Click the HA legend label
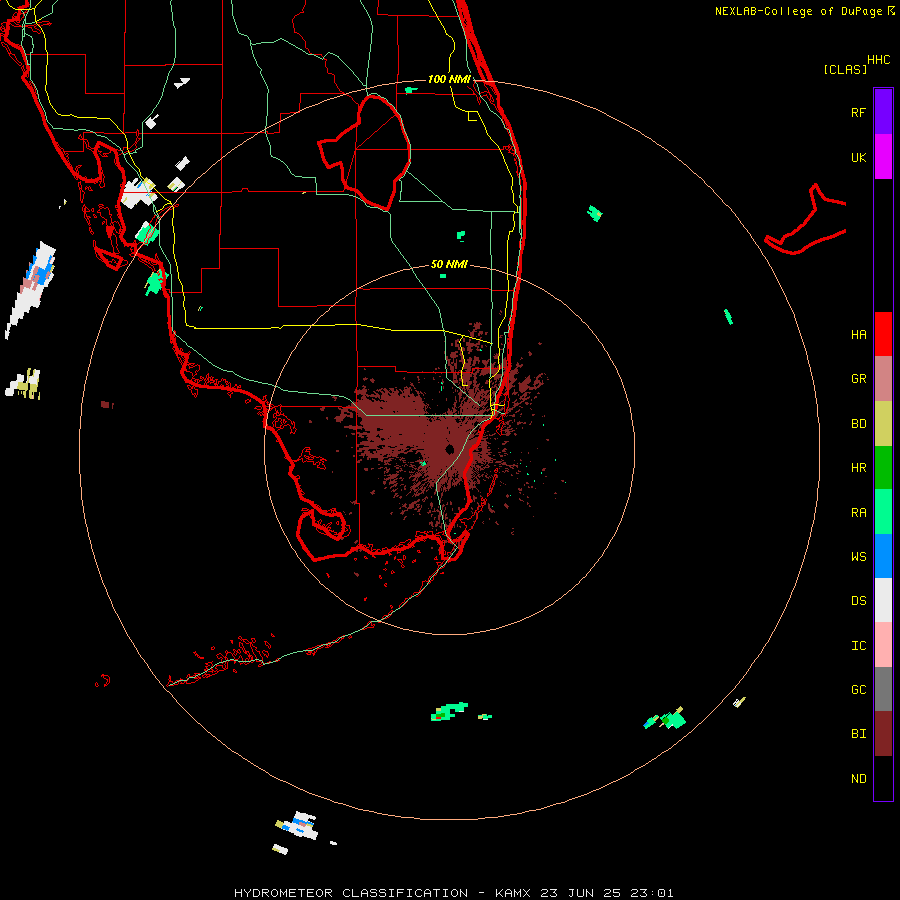Screen dimensions: 900x900 tap(858, 334)
